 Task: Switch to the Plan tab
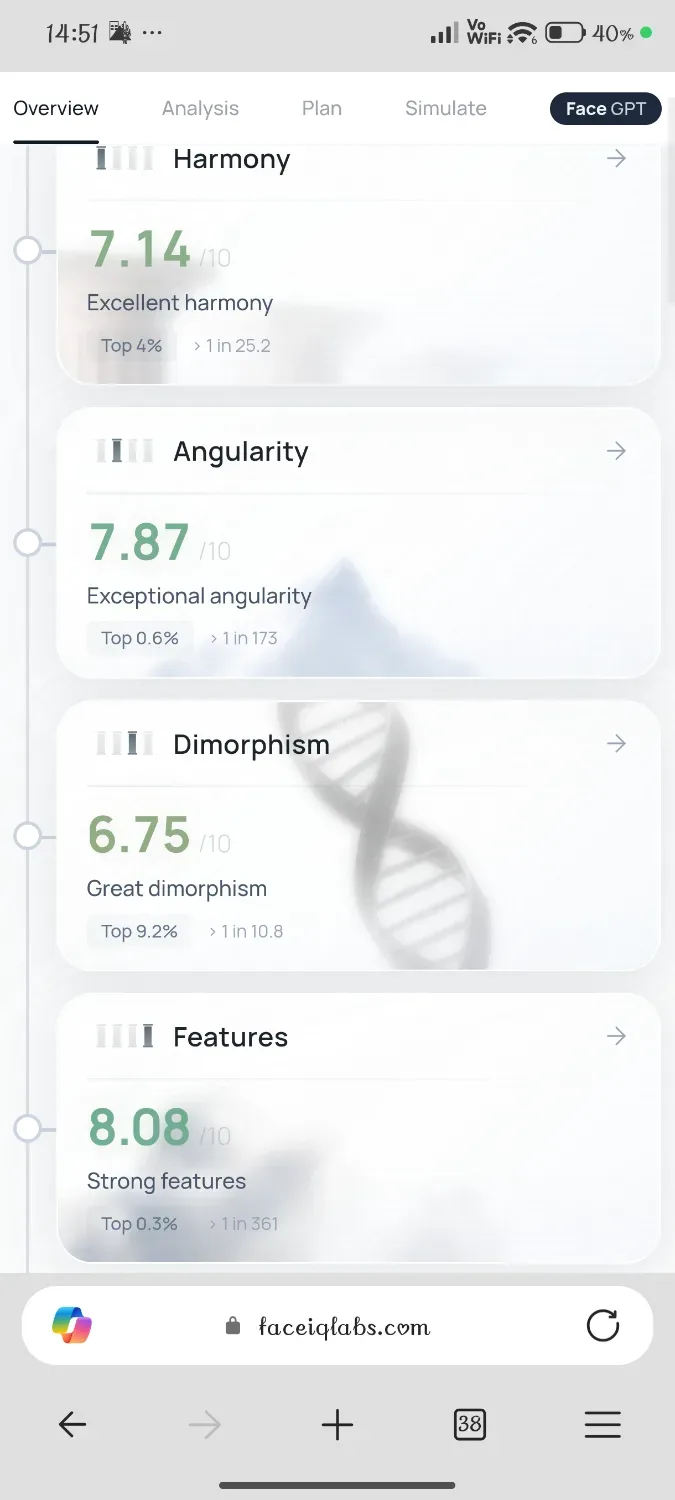pos(322,108)
